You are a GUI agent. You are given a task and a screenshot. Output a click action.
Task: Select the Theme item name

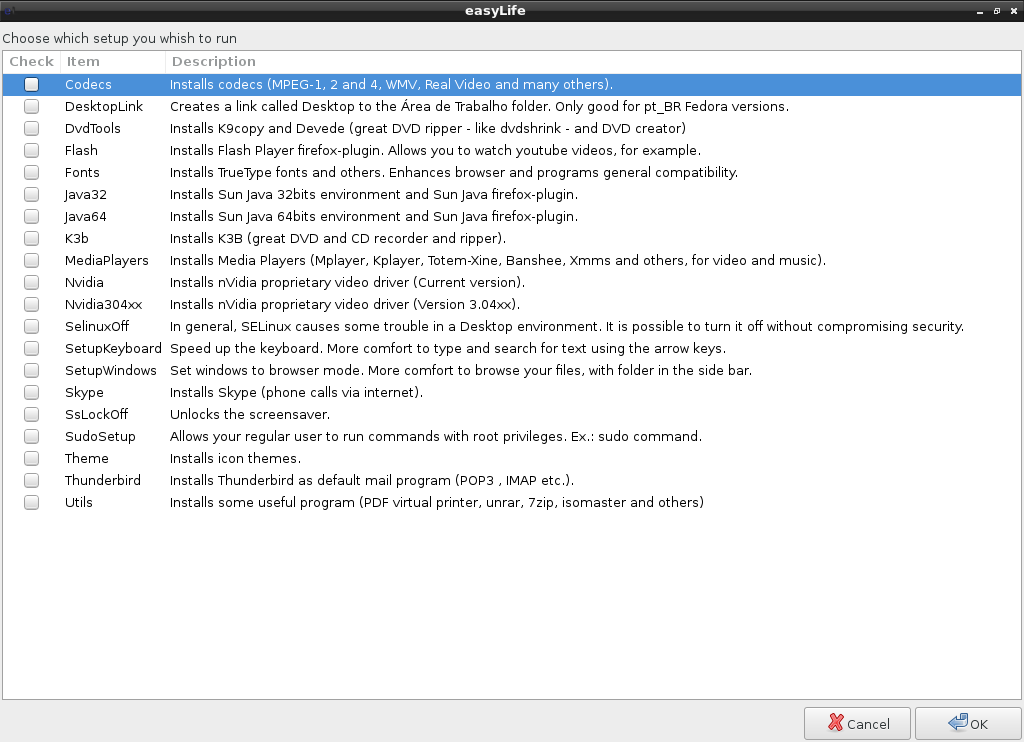(86, 459)
